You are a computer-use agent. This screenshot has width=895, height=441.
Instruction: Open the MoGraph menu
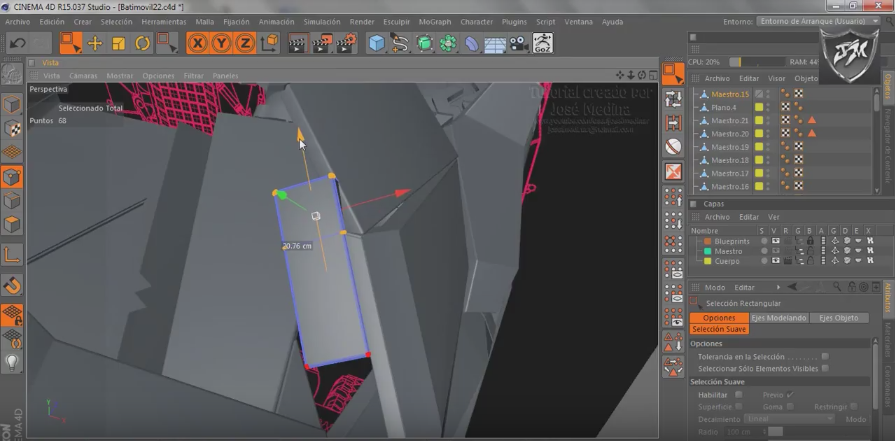click(435, 22)
